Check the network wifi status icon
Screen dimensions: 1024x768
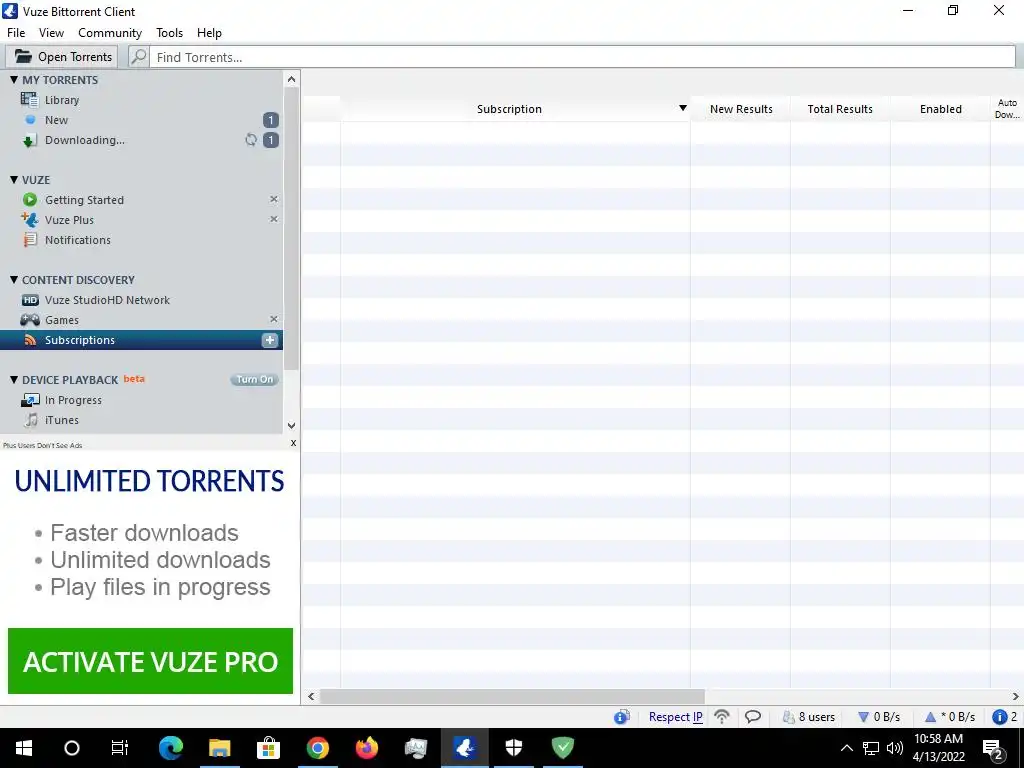pyautogui.click(x=722, y=716)
